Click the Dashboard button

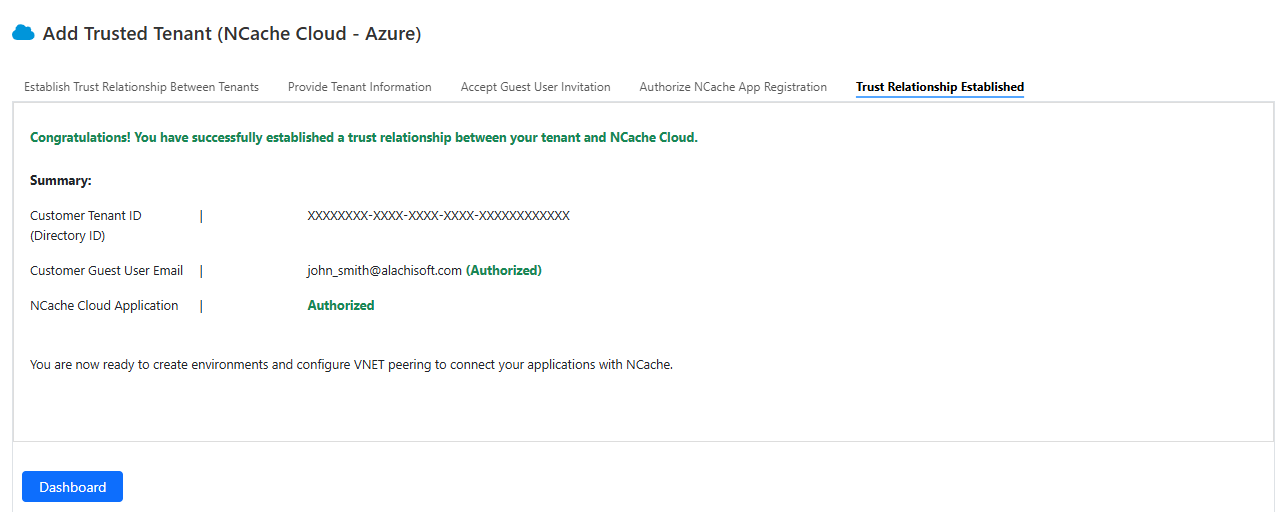tap(72, 487)
